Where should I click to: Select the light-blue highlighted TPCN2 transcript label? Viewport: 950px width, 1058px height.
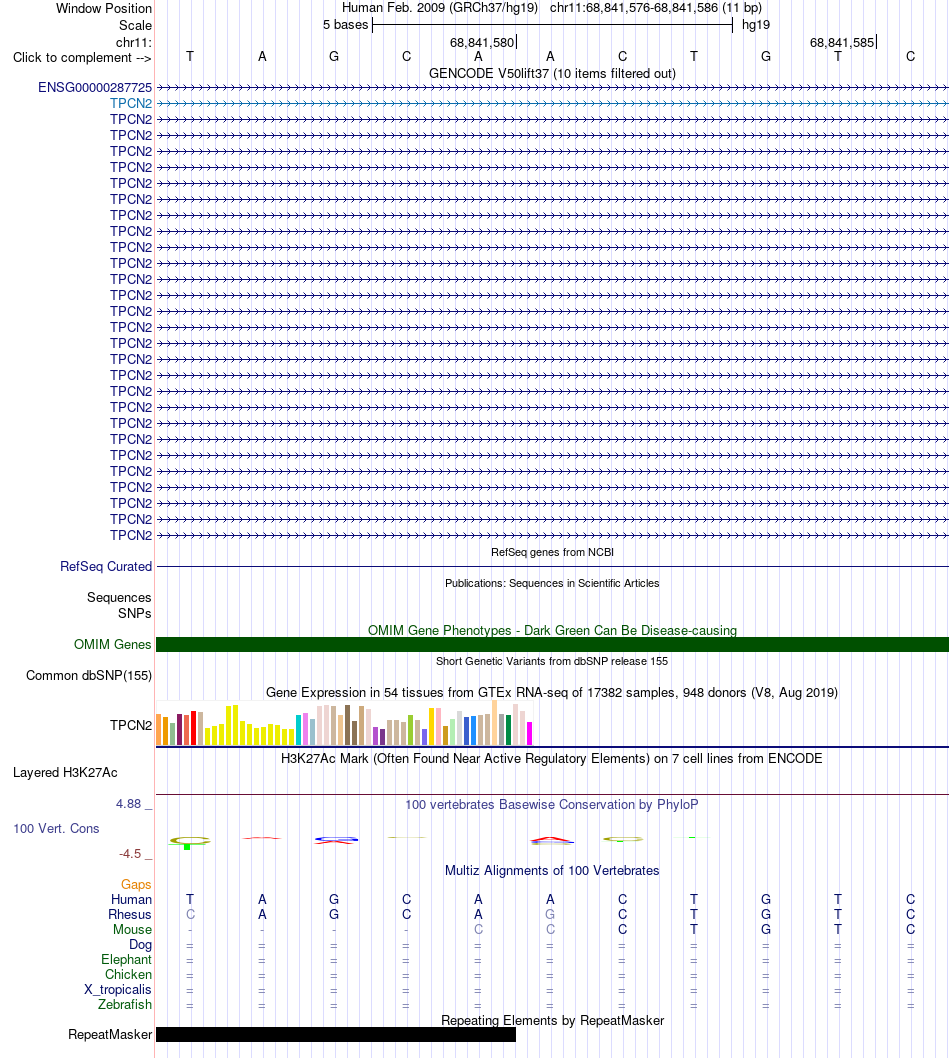[x=131, y=103]
